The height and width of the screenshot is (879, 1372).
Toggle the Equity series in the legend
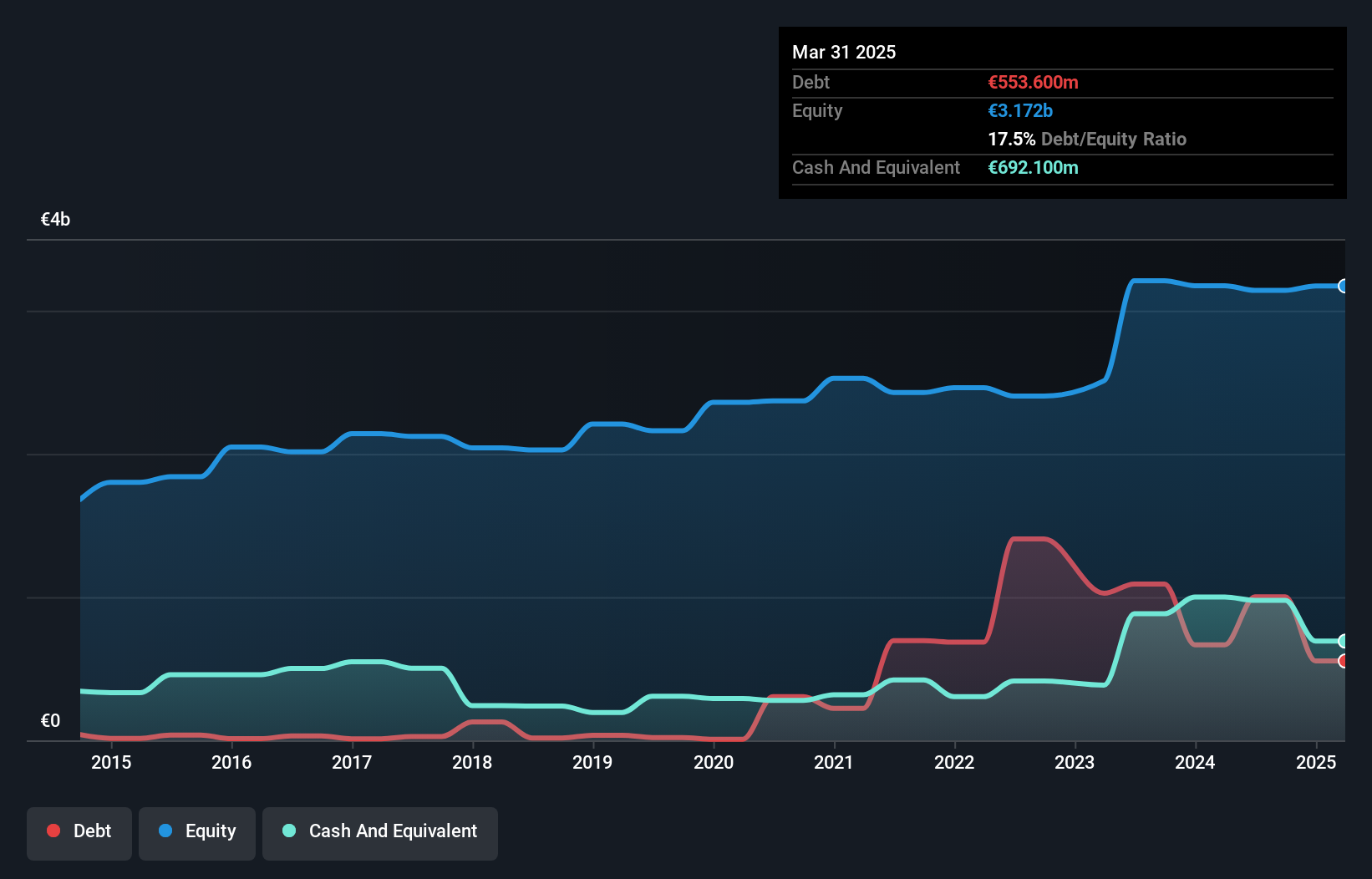[197, 831]
